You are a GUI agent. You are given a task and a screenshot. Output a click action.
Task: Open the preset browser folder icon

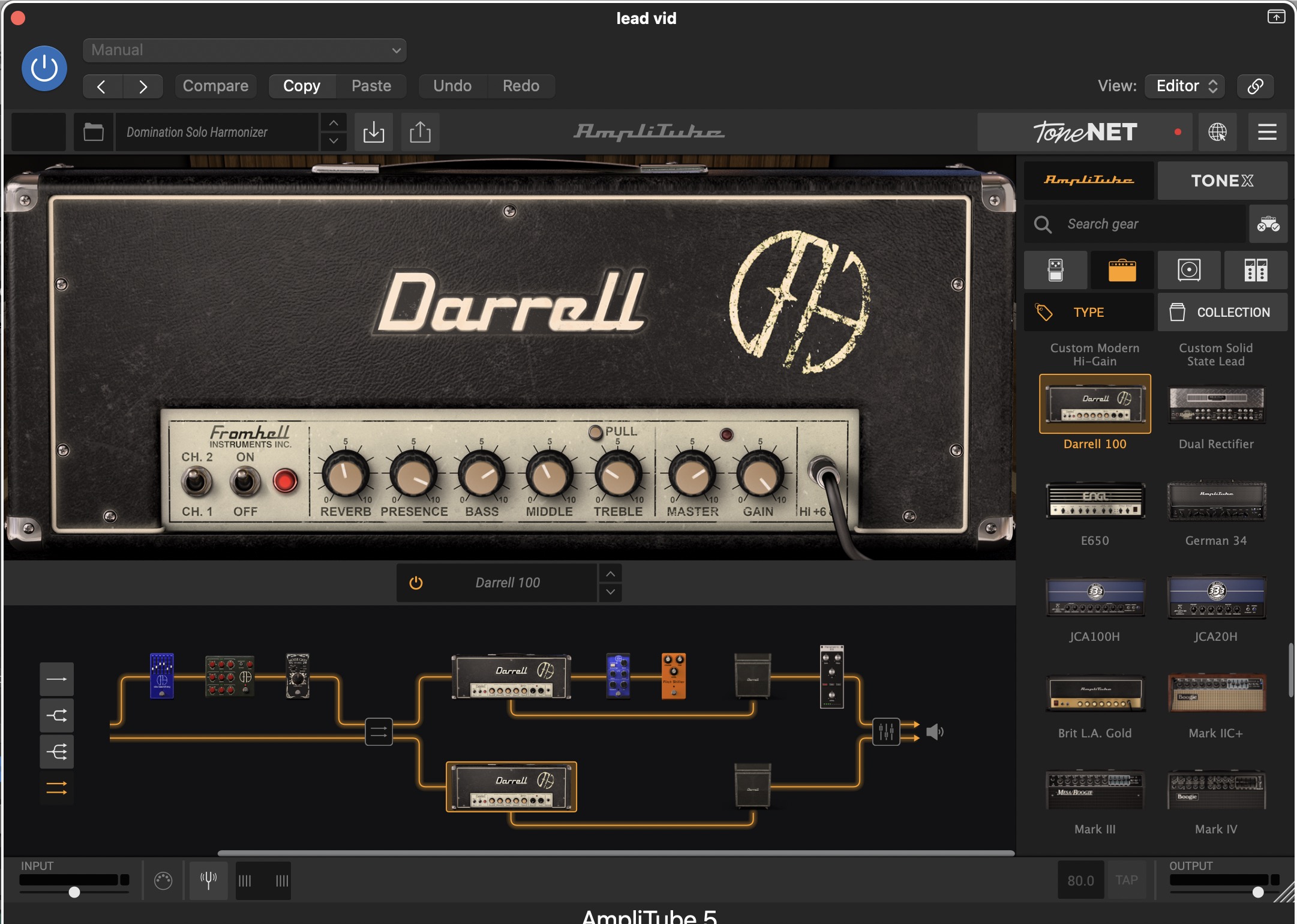pyautogui.click(x=94, y=132)
